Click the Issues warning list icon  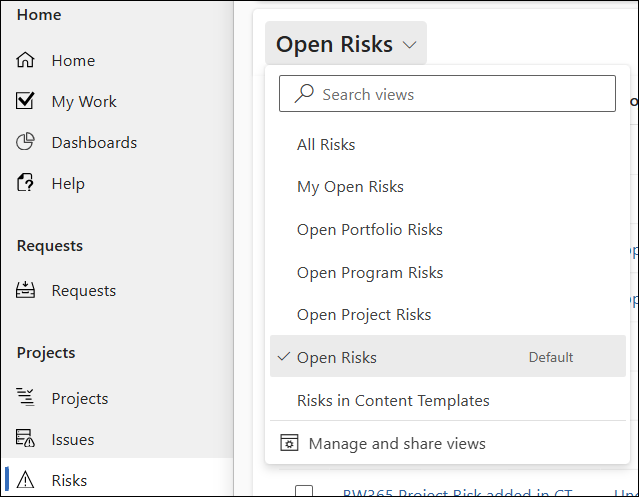[x=26, y=439]
